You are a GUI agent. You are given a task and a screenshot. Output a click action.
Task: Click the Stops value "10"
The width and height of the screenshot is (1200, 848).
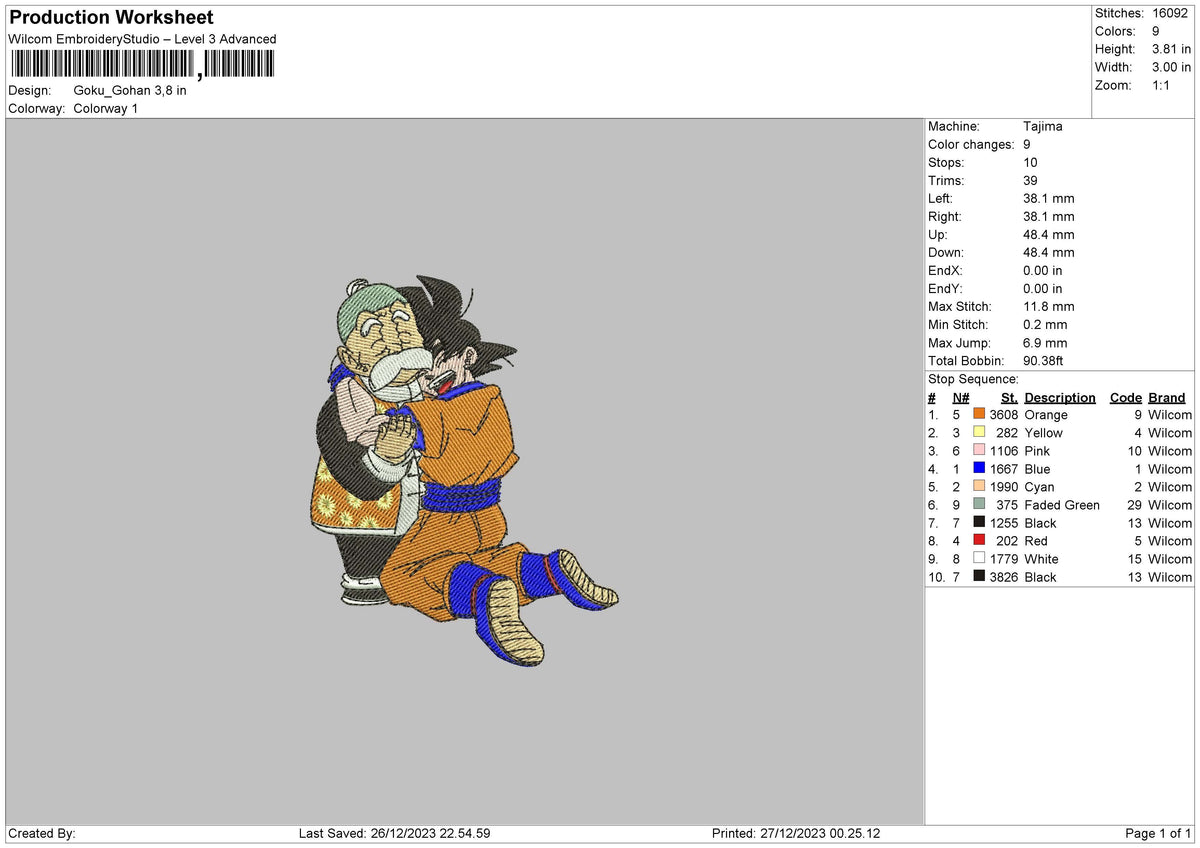click(x=1031, y=162)
